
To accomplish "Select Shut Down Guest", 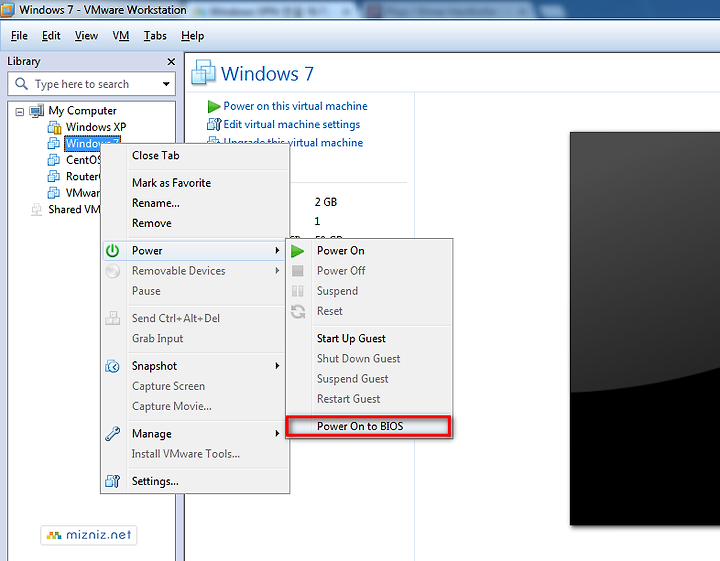I will point(369,359).
